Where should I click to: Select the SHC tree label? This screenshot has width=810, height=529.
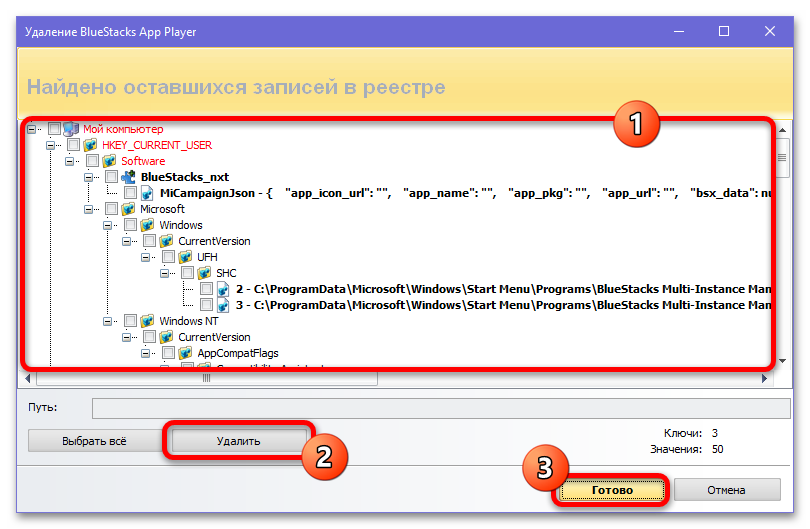click(x=226, y=273)
